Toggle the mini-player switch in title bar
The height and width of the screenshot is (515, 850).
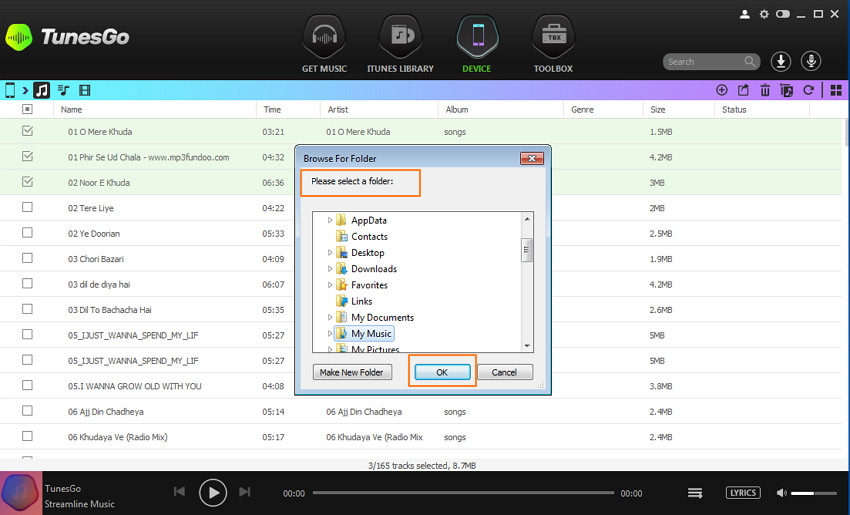[782, 14]
